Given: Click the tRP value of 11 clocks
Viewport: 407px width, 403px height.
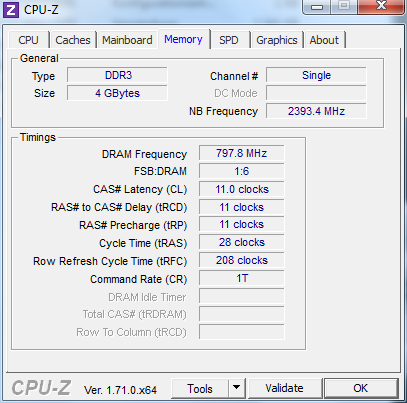Looking at the screenshot, I should coord(242,224).
